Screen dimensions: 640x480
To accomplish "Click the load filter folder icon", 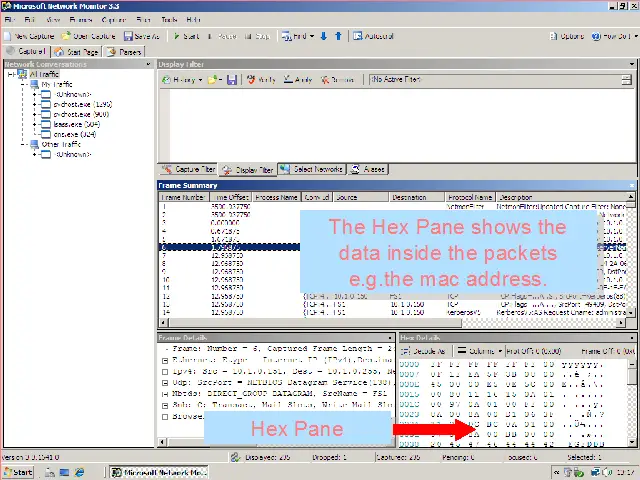I will (x=212, y=80).
